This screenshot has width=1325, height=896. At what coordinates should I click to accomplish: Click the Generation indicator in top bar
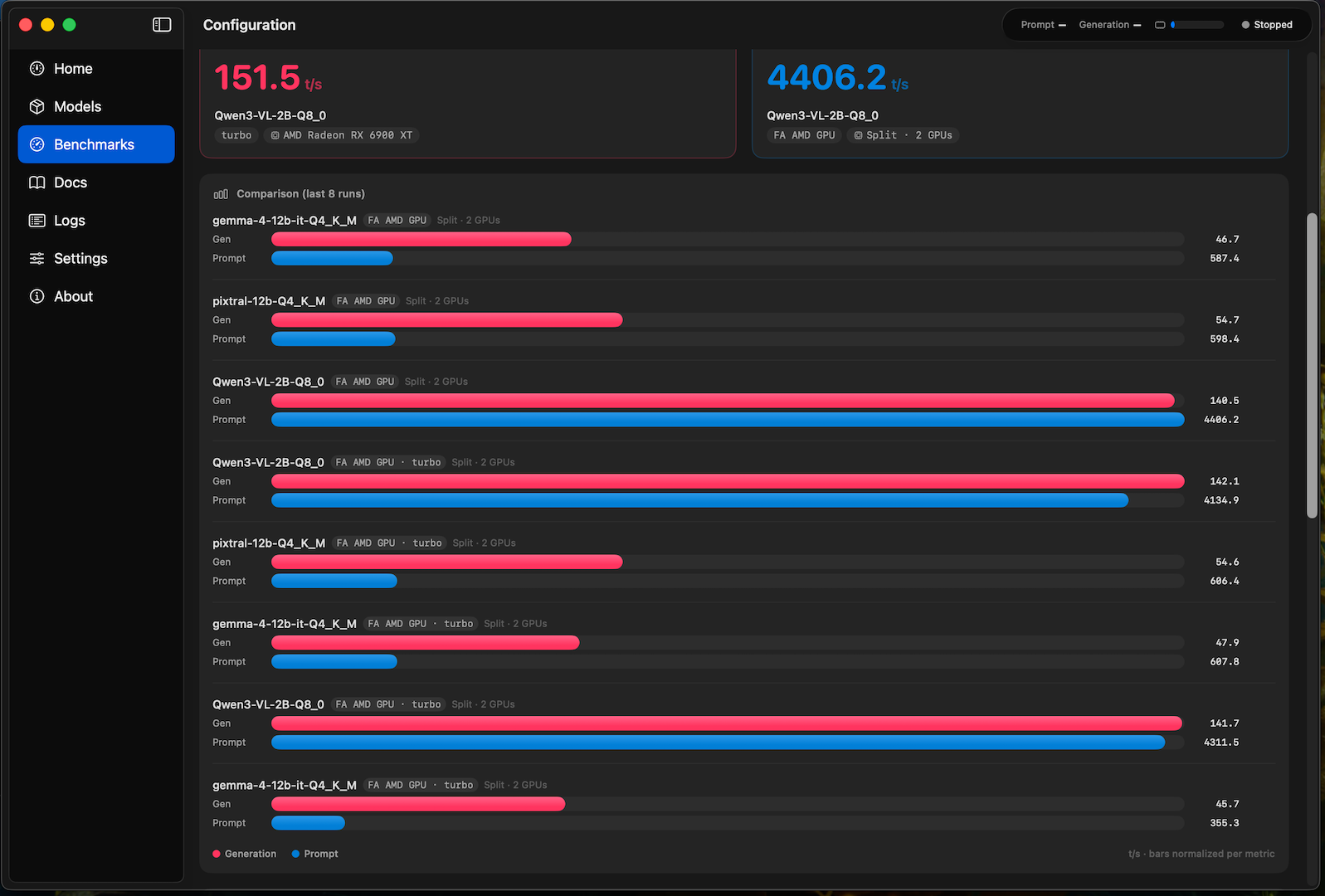pyautogui.click(x=1109, y=25)
